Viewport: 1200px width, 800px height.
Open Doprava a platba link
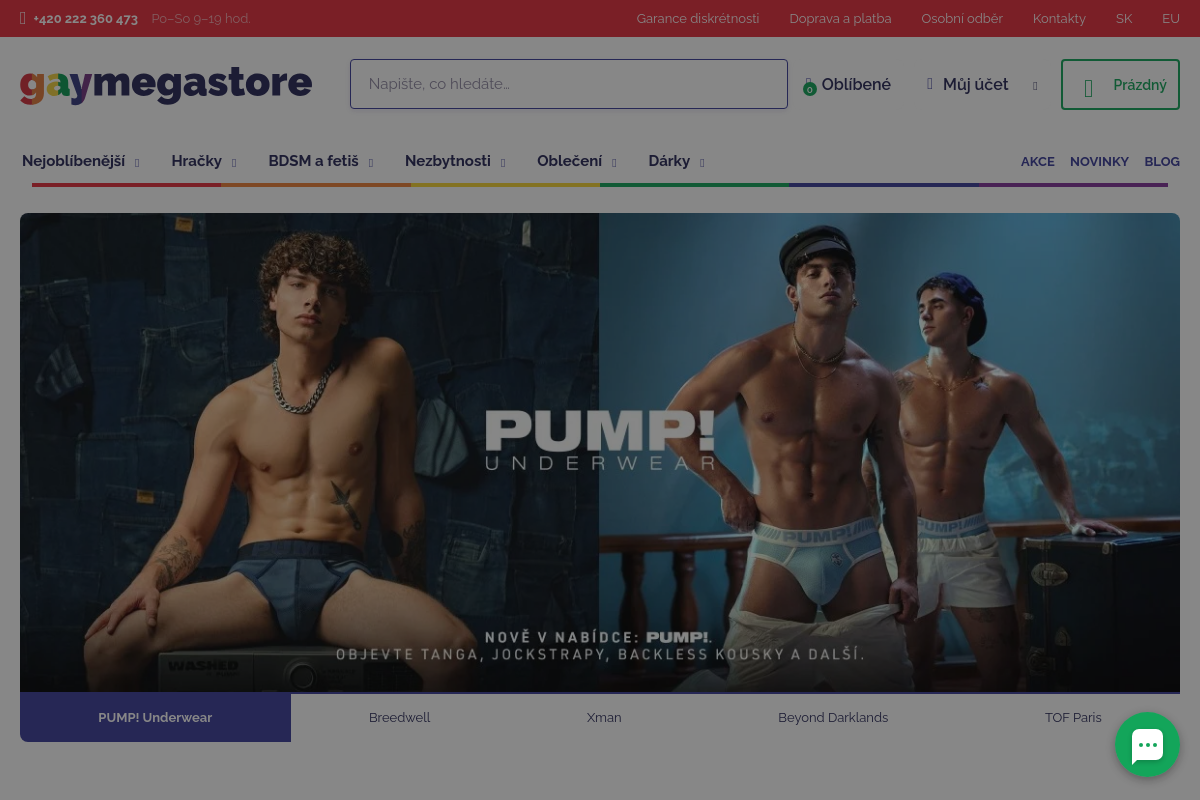840,18
